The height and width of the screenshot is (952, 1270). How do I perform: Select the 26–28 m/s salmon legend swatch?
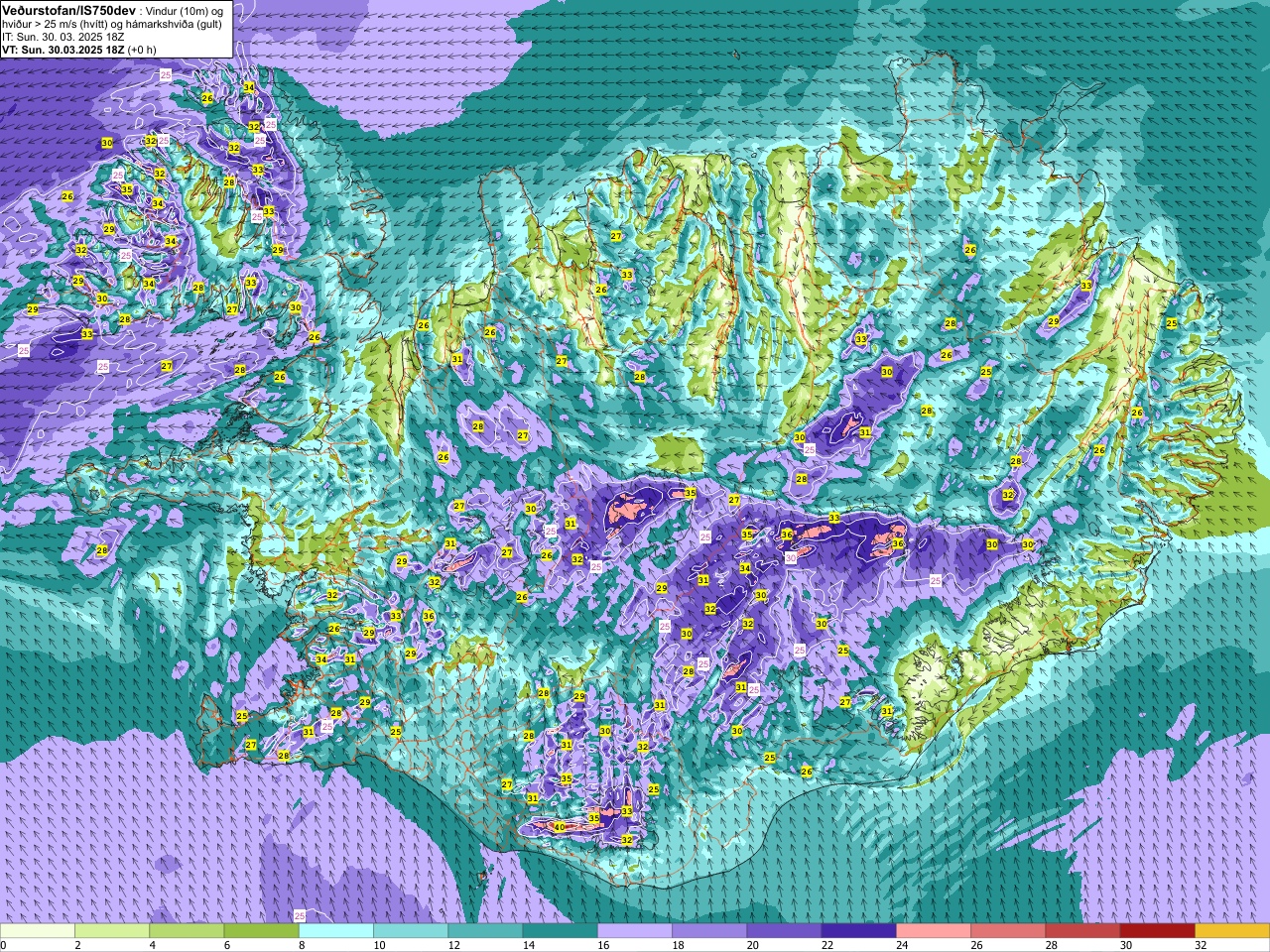click(1008, 931)
